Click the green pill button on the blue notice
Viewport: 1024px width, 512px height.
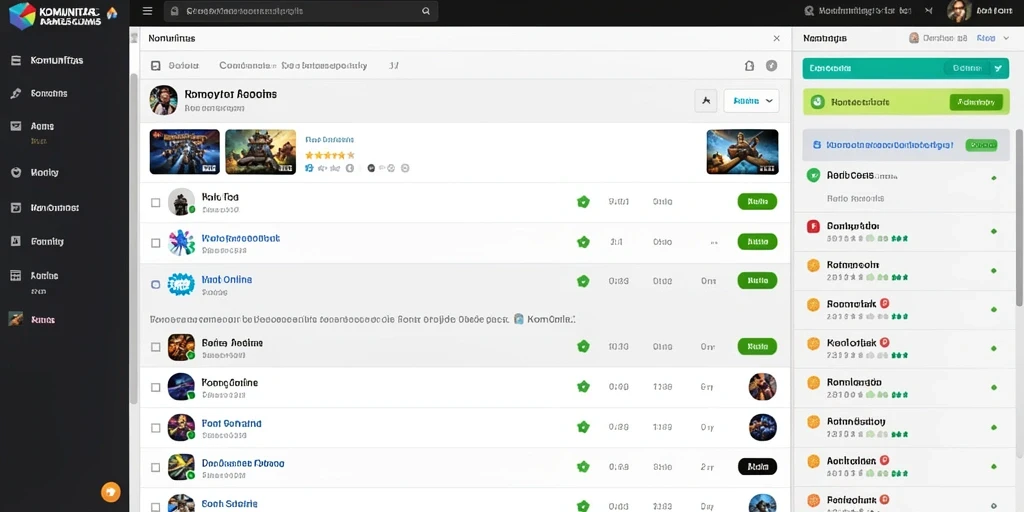[x=981, y=145]
